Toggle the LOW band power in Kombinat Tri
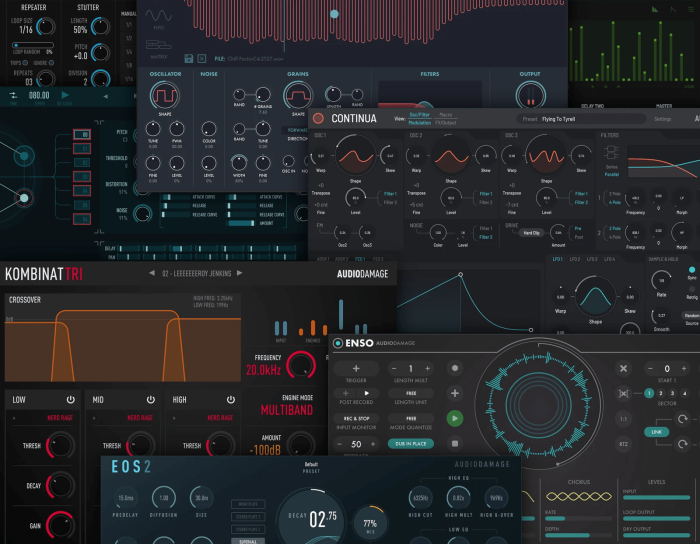The height and width of the screenshot is (544, 700). (71, 399)
